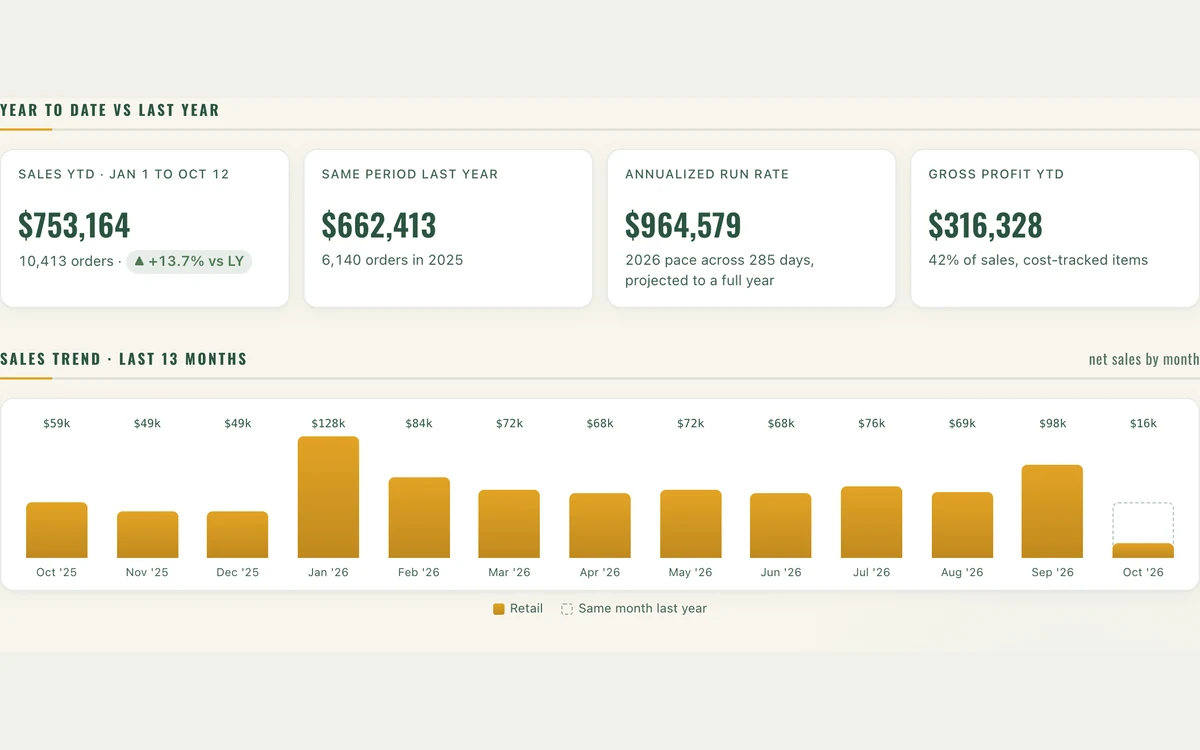
Task: Click the Feb '26 sales bar
Action: [x=419, y=518]
